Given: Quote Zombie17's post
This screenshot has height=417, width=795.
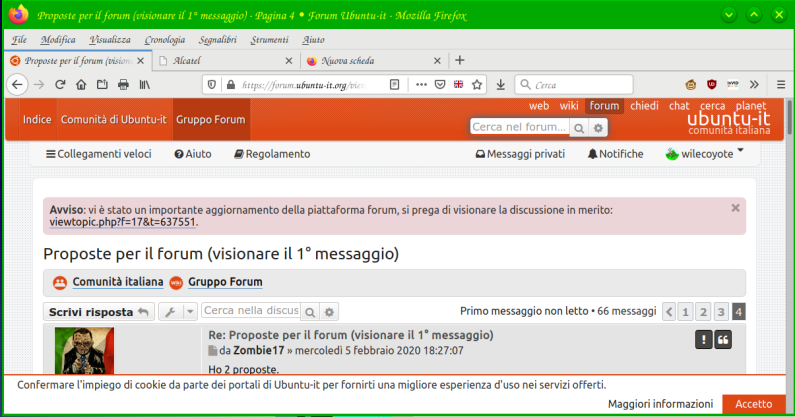Looking at the screenshot, I should click(x=723, y=340).
